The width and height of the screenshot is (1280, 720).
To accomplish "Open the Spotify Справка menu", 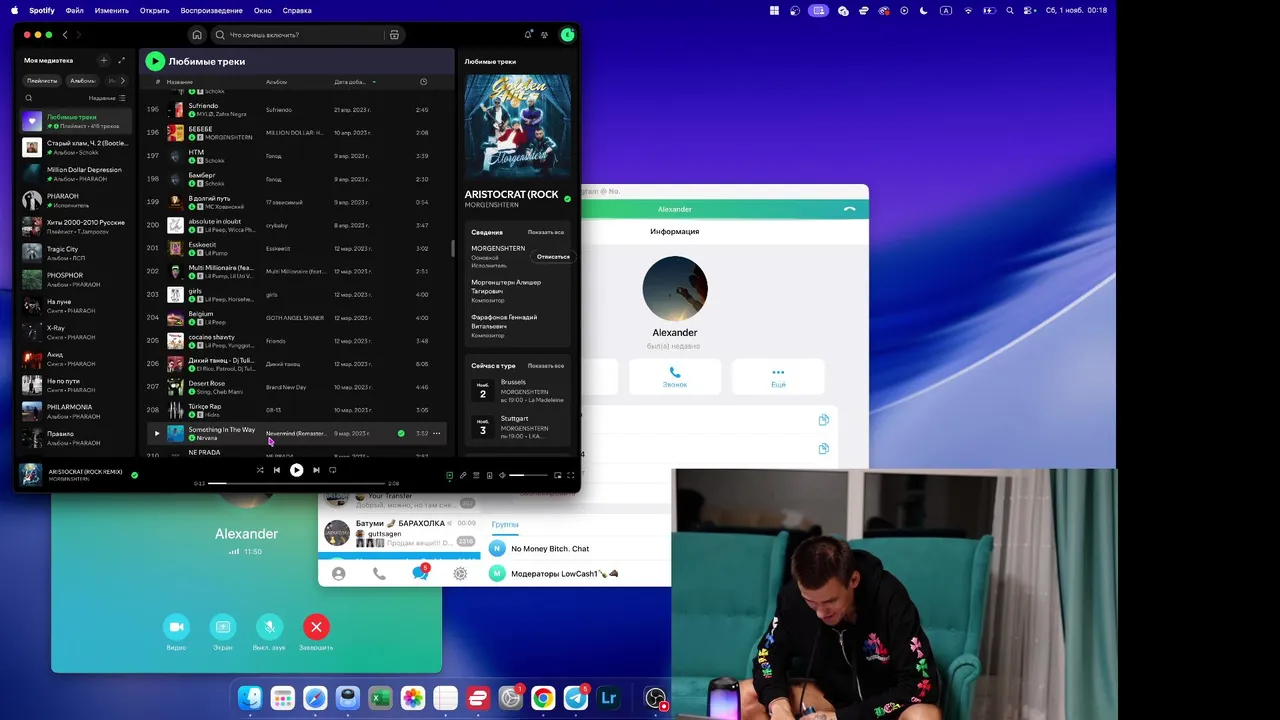I will 297,10.
